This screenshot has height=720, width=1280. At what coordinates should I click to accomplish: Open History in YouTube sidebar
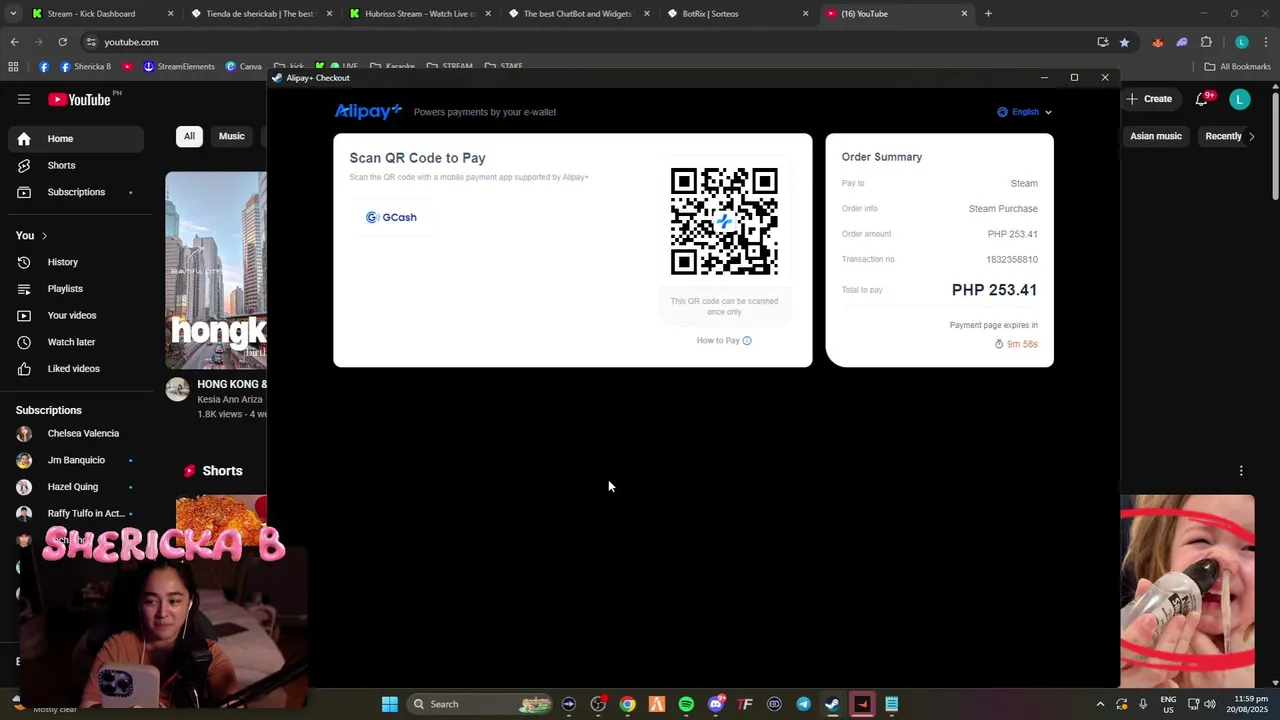click(x=76, y=262)
